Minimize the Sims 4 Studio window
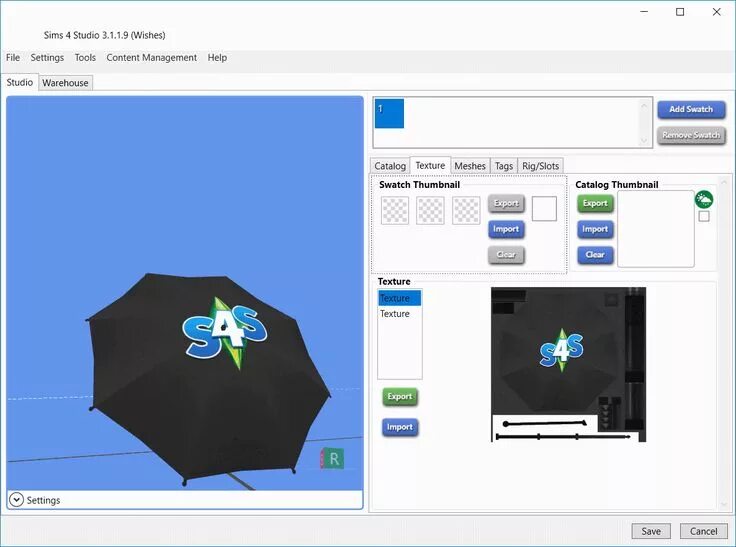 point(644,12)
